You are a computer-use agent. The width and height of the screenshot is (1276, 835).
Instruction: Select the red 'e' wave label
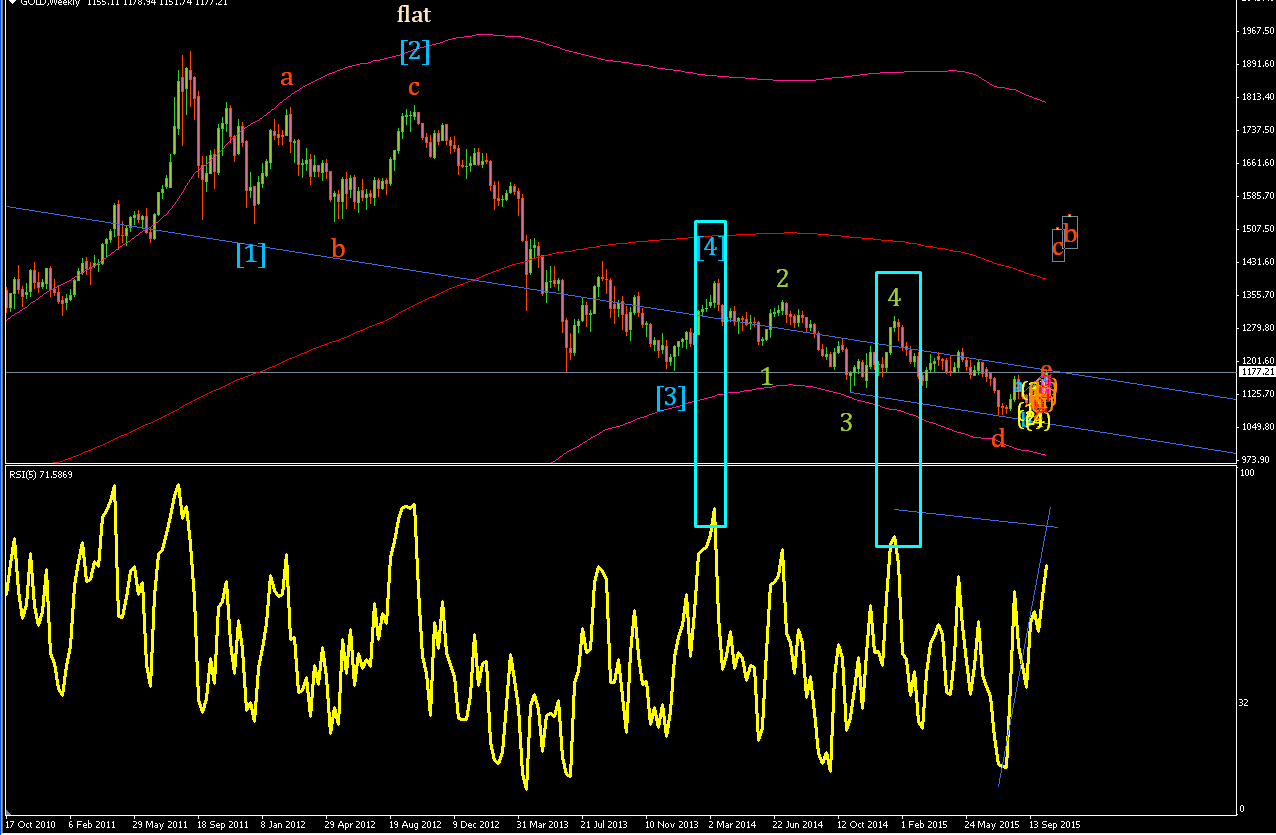[1046, 370]
